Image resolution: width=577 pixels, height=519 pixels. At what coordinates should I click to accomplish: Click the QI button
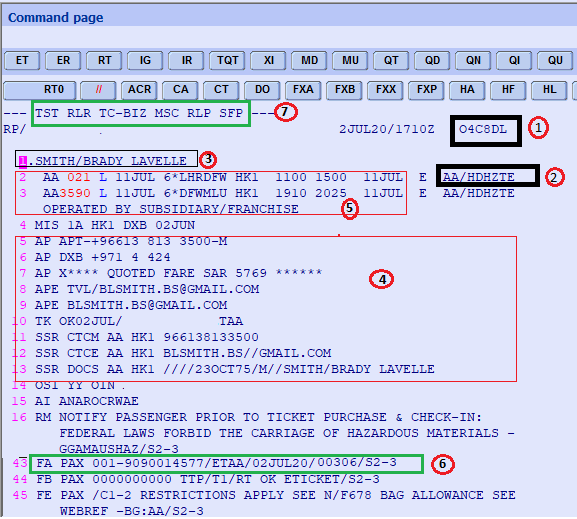tap(514, 61)
